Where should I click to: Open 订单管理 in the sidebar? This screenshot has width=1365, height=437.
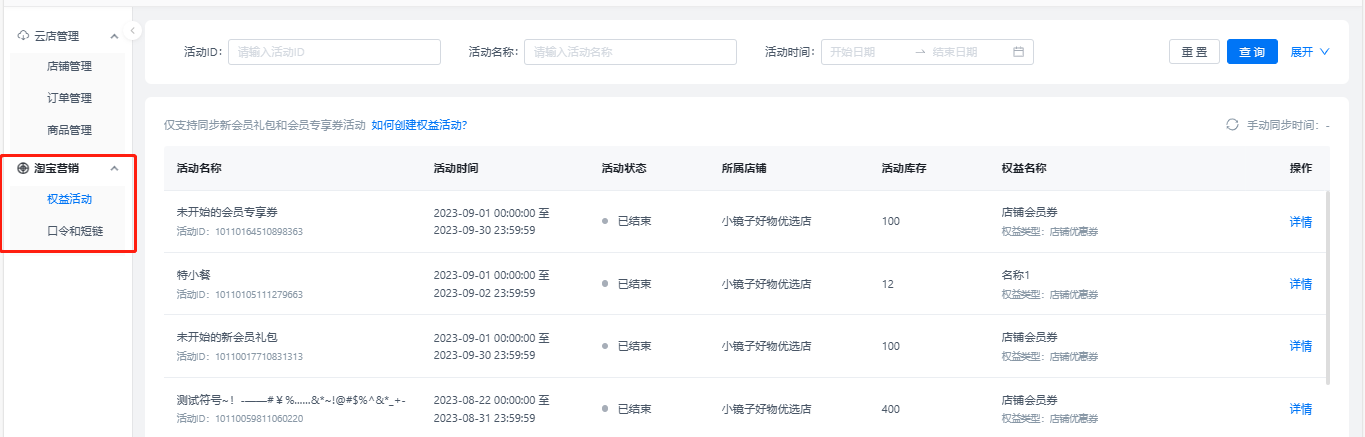[69, 98]
